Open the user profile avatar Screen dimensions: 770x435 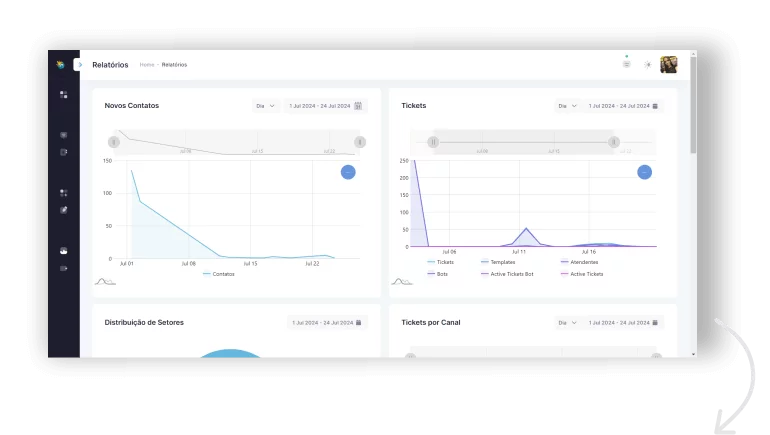coord(668,65)
